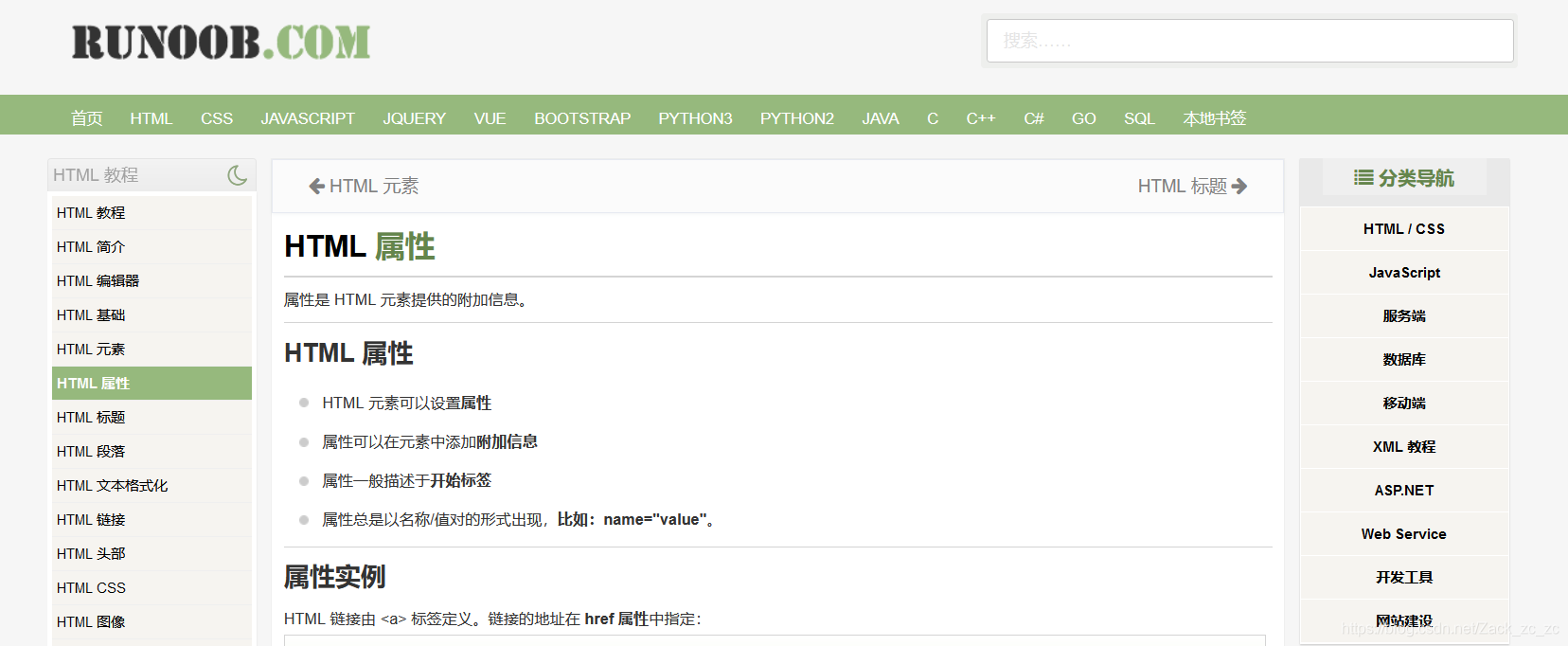Image resolution: width=1568 pixels, height=646 pixels.
Task: Click the bullet containing name="value"
Action: coord(518,520)
